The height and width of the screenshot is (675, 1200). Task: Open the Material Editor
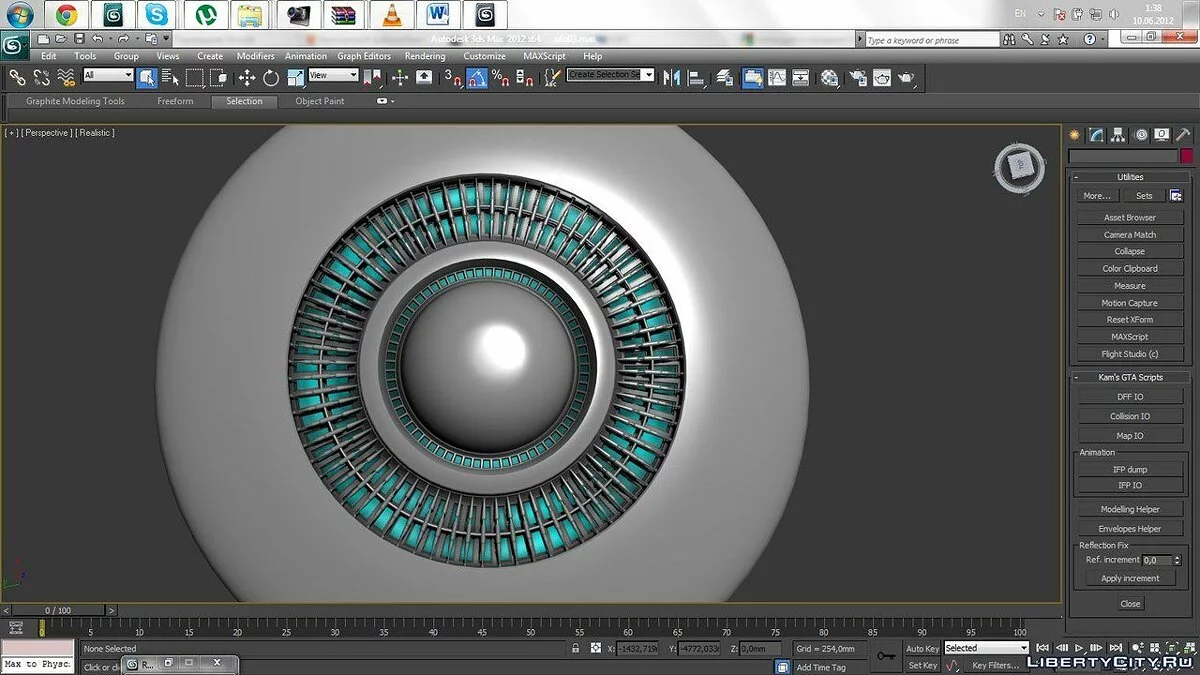point(829,77)
